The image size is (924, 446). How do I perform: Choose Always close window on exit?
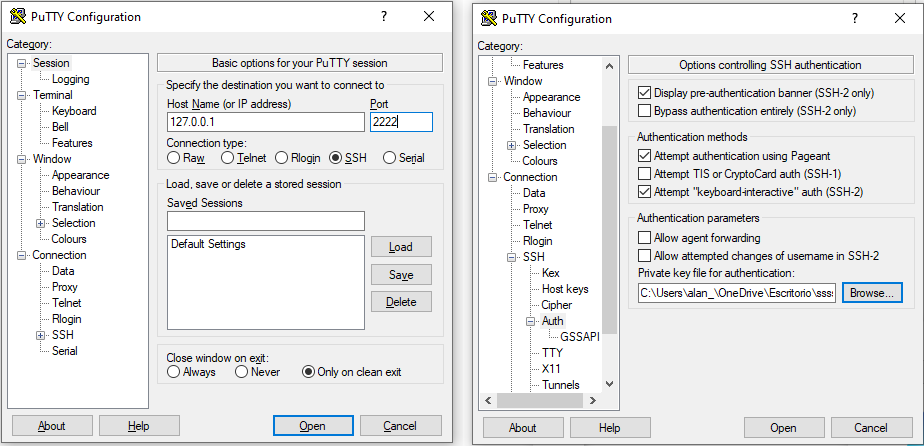173,372
